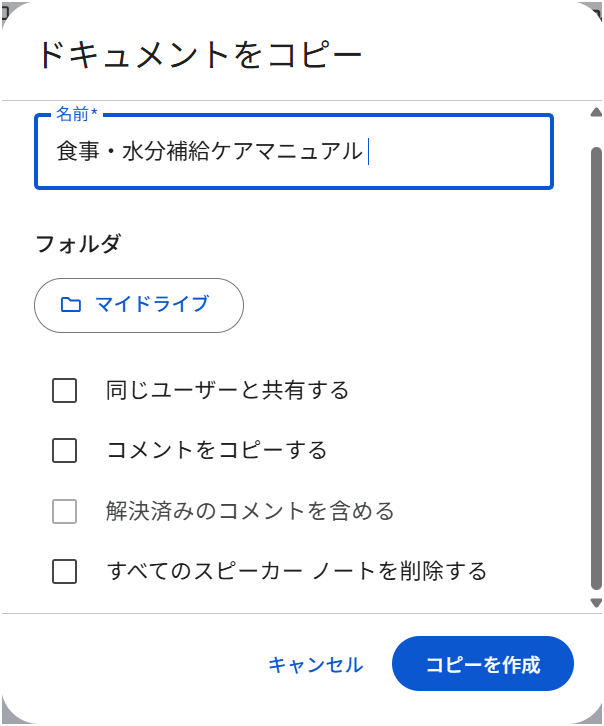Enable the 同じユーザーと共有する checkbox
The width and height of the screenshot is (604, 726).
pos(65,390)
